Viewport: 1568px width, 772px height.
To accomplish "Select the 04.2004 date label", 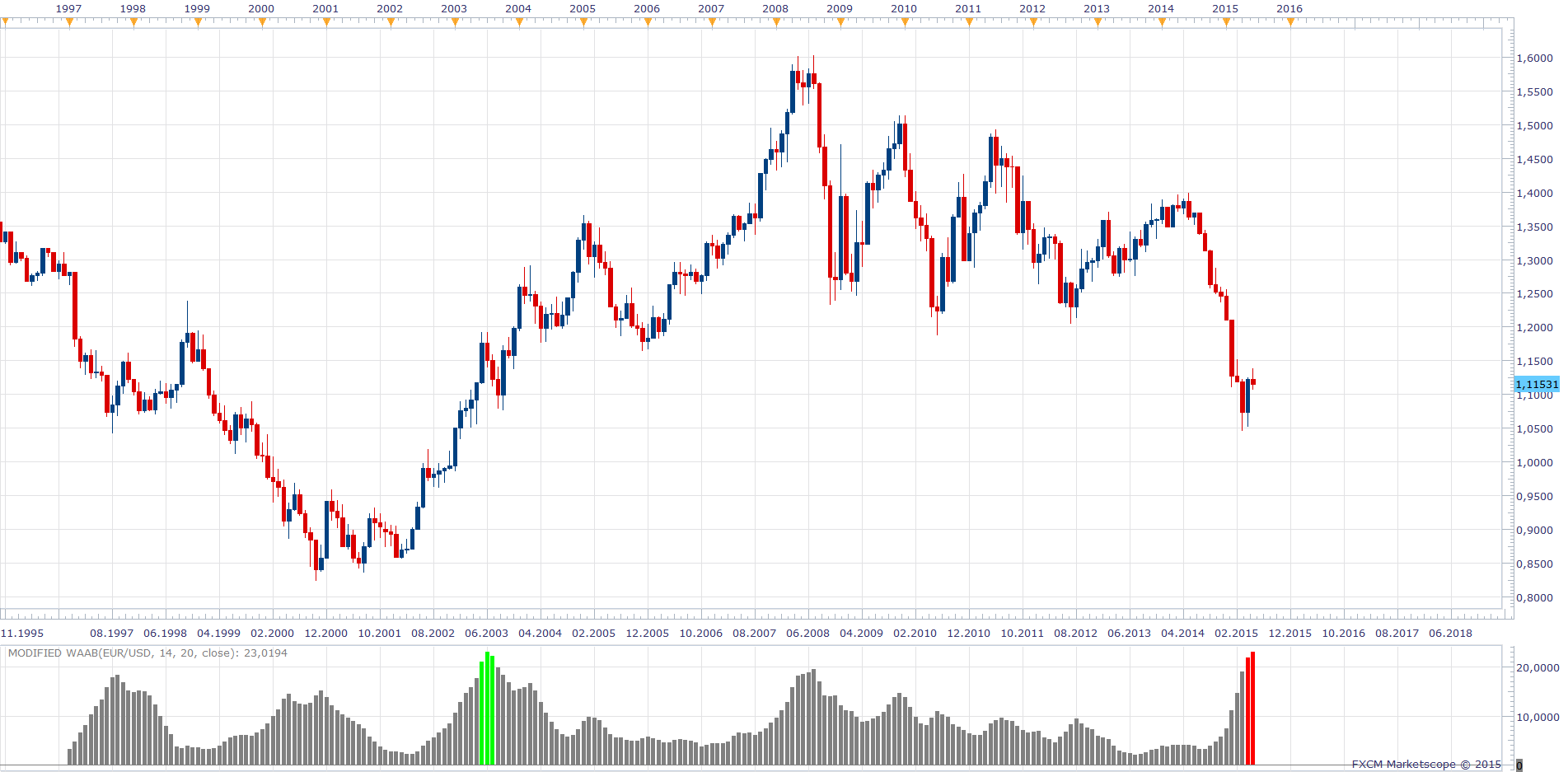I will click(541, 634).
